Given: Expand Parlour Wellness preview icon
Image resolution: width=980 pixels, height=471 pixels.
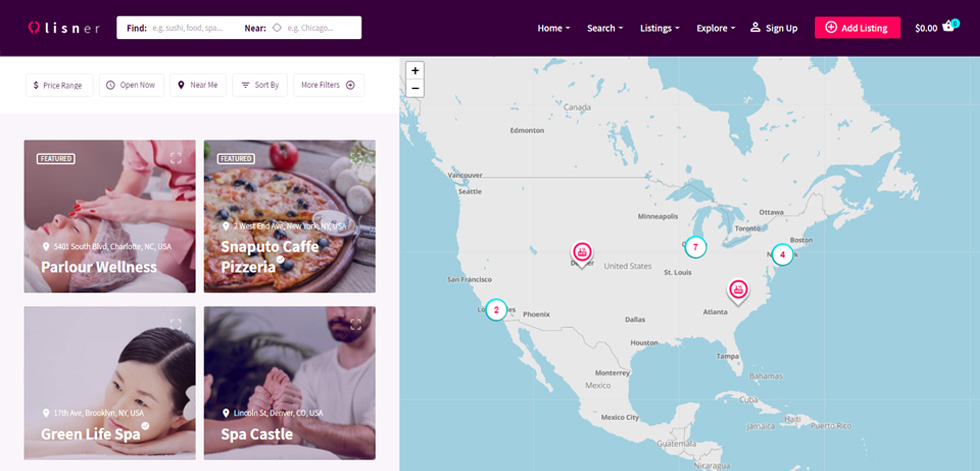Looking at the screenshot, I should 176,158.
